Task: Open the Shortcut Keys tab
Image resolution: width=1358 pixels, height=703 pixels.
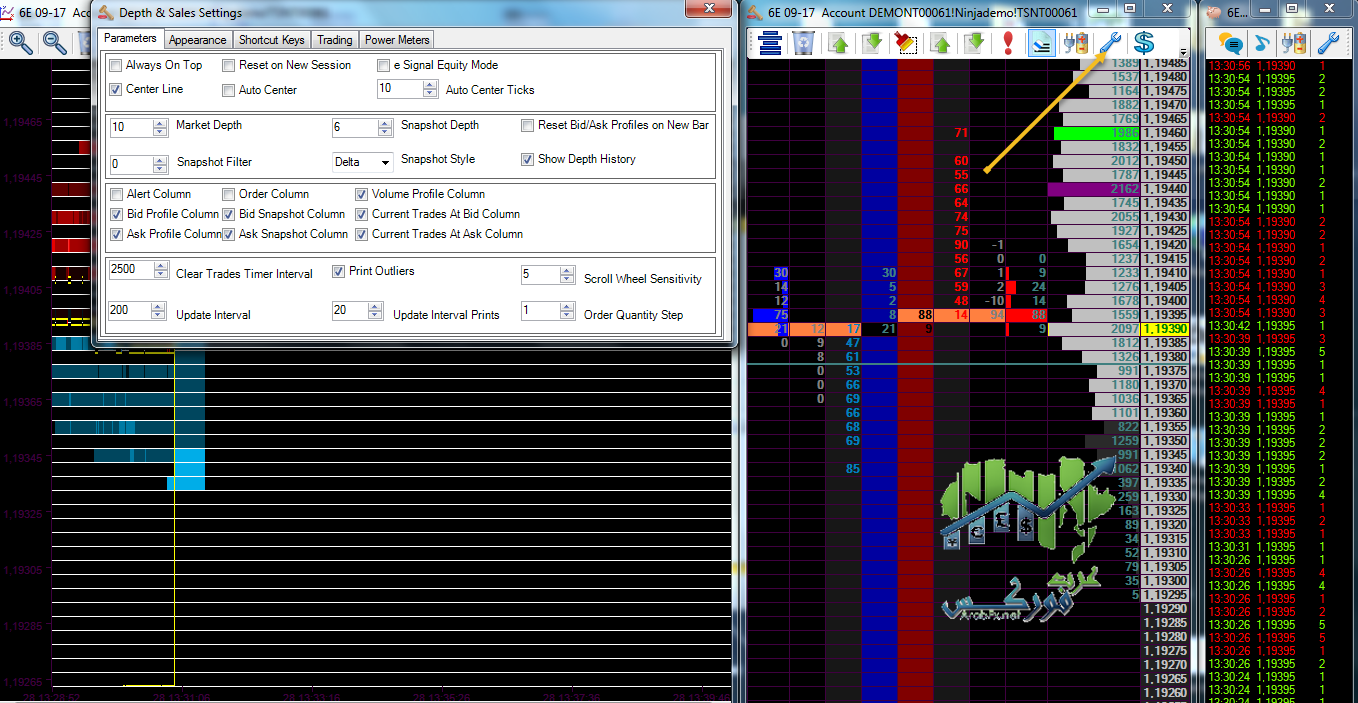Action: point(272,40)
